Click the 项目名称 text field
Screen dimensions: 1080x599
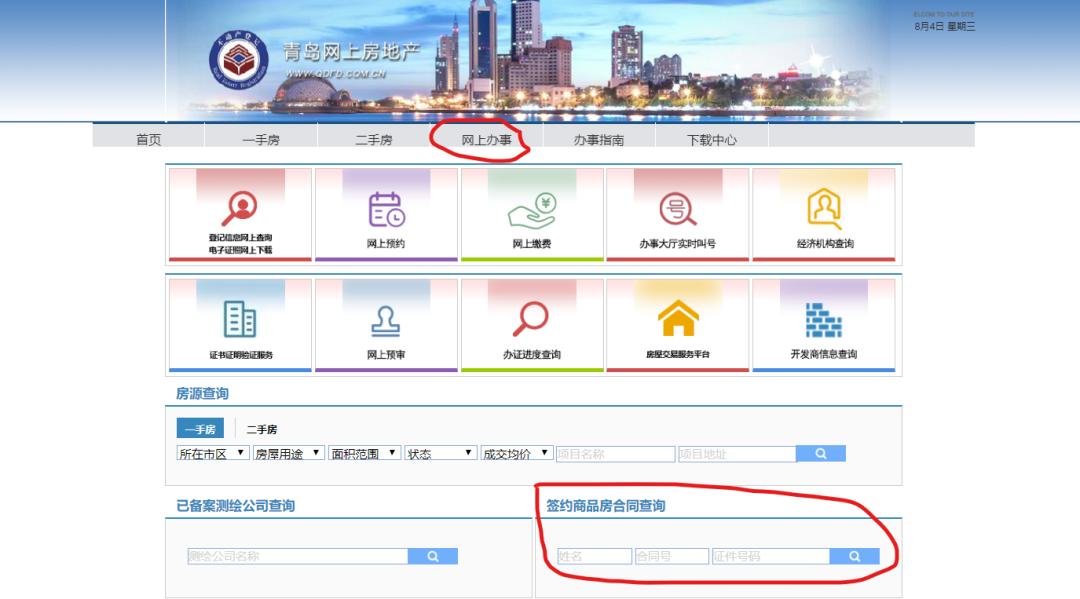coord(614,453)
